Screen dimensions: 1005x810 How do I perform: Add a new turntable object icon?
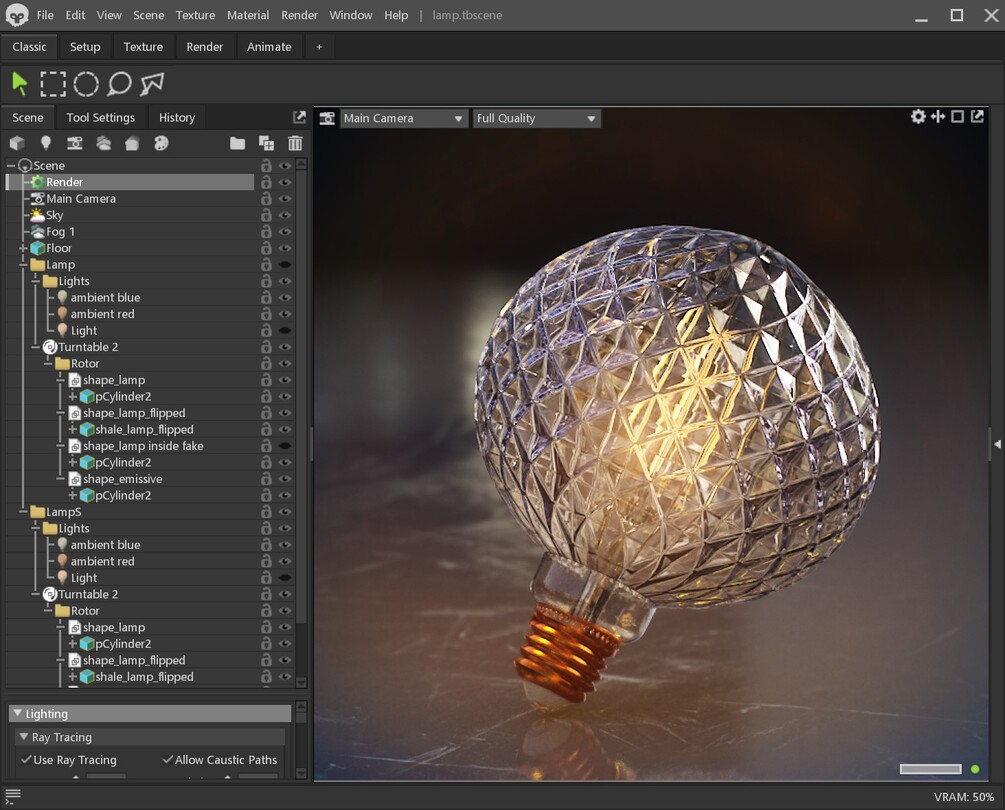pos(161,143)
